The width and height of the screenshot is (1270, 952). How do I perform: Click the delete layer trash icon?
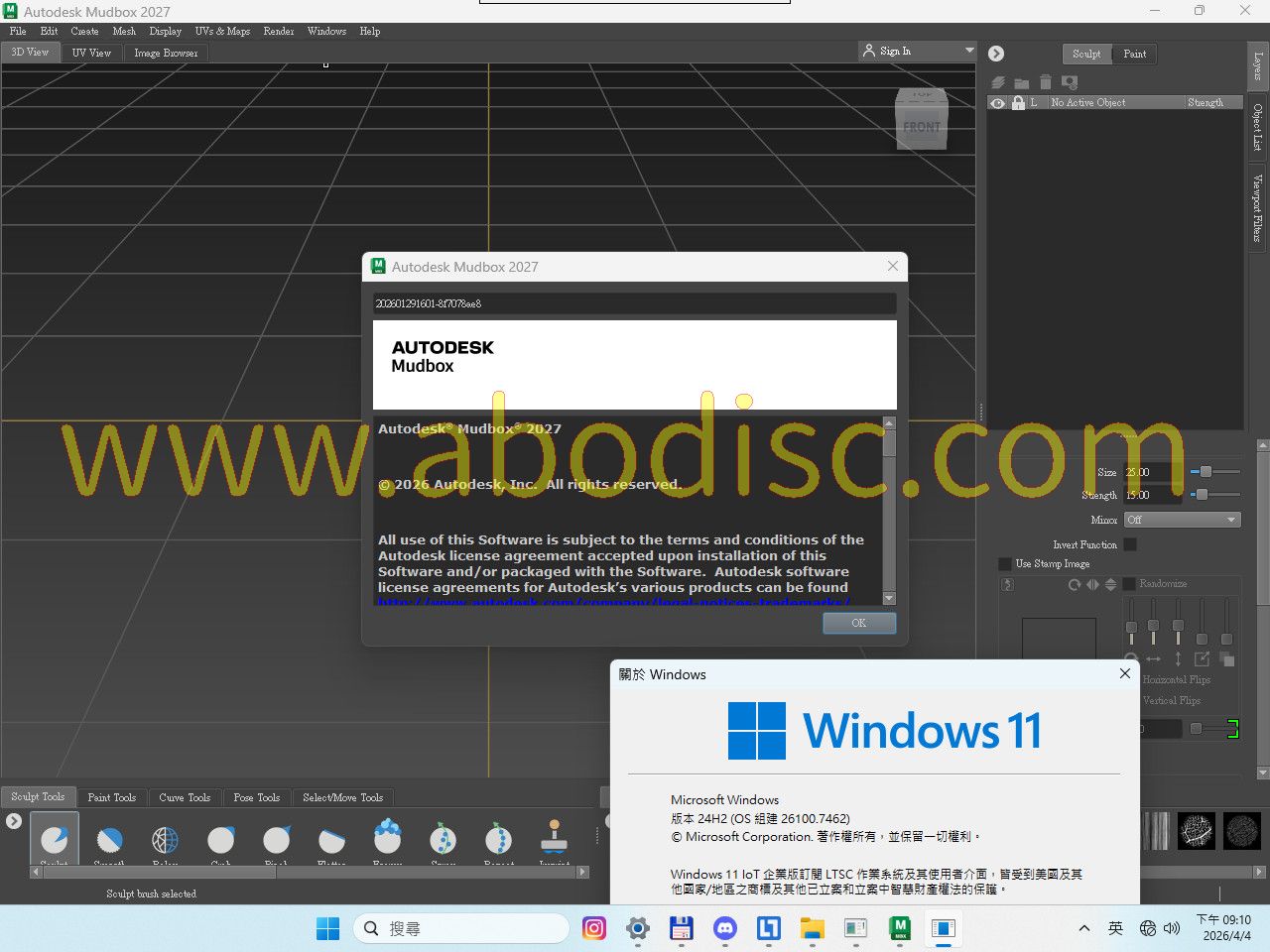tap(1045, 82)
